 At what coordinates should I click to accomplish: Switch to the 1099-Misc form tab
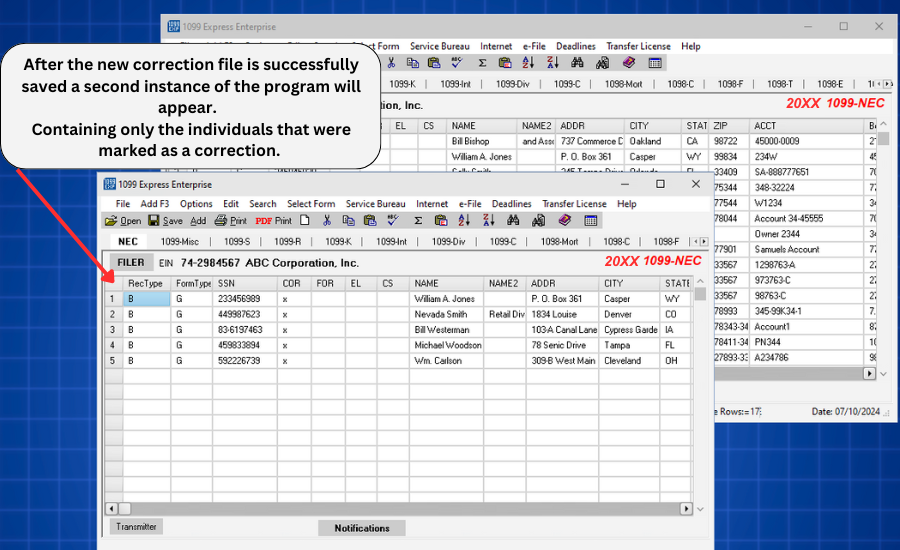(182, 242)
